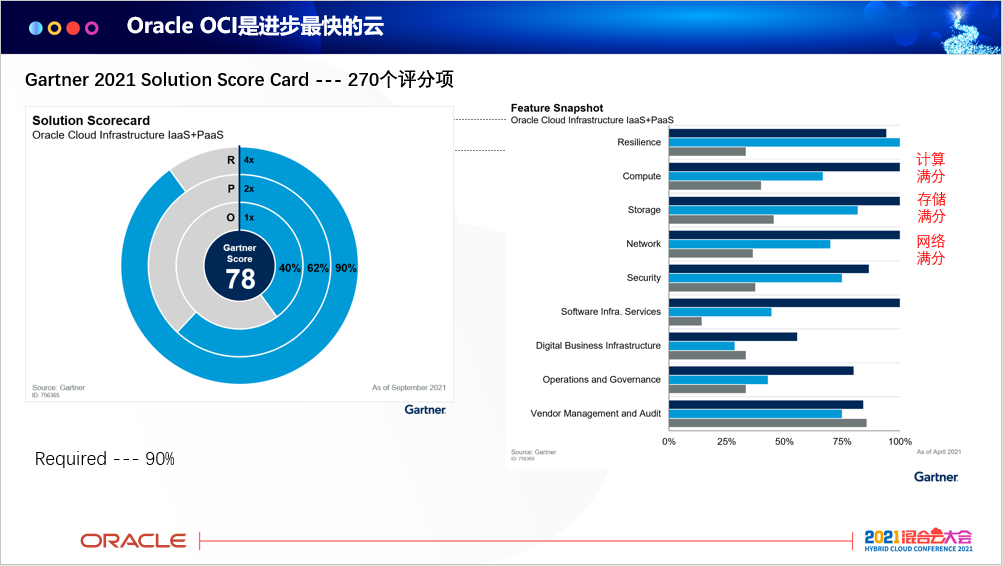The width and height of the screenshot is (1003, 566).
Task: Click the '25%' axis label
Action: 726,441
